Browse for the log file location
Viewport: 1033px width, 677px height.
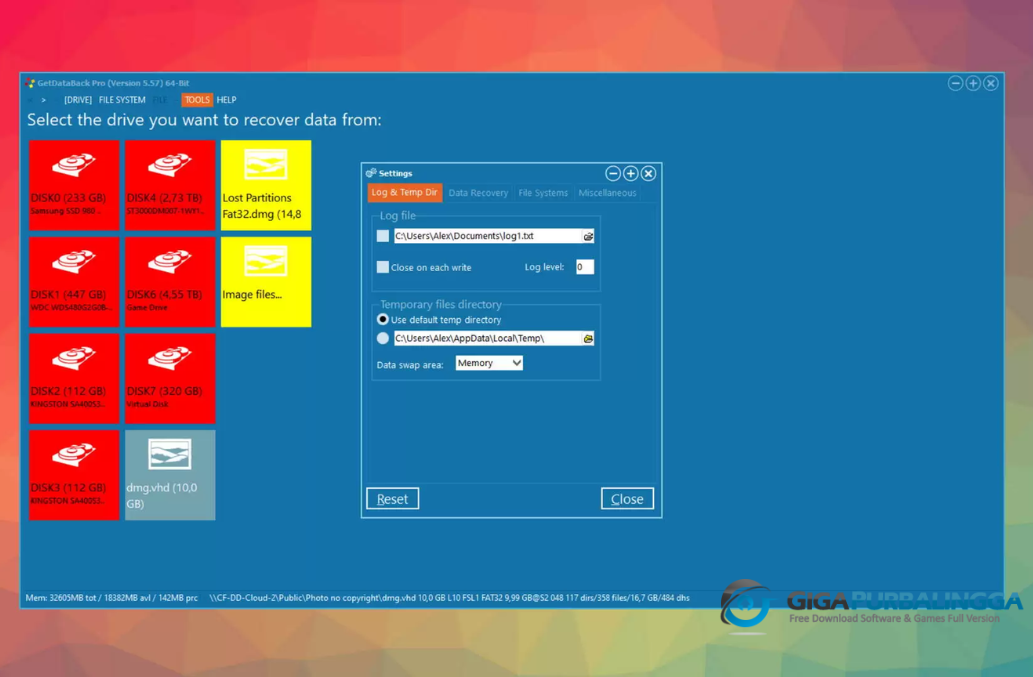588,236
